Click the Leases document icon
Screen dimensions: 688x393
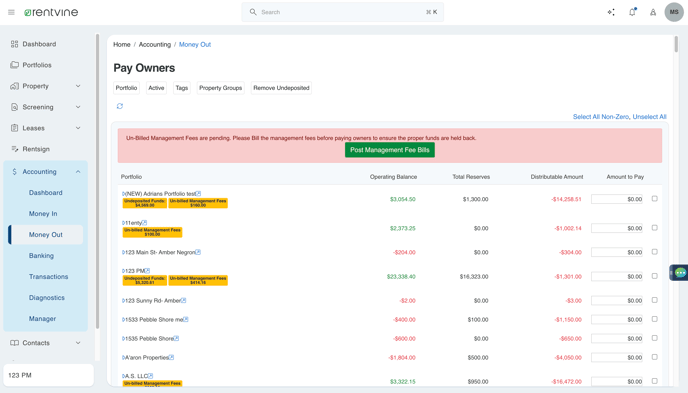click(x=14, y=128)
